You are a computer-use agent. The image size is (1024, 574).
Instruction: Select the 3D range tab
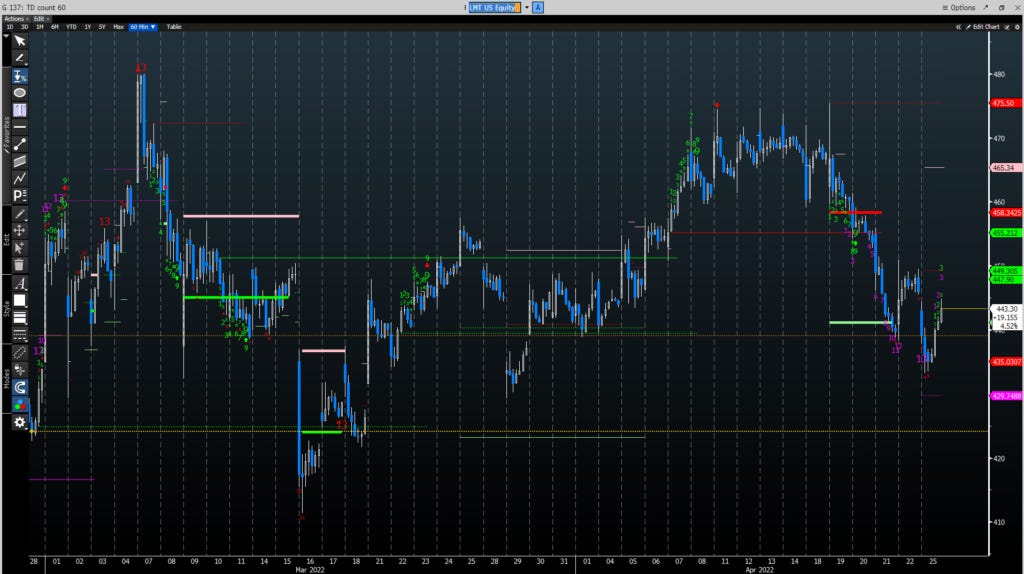click(x=24, y=27)
